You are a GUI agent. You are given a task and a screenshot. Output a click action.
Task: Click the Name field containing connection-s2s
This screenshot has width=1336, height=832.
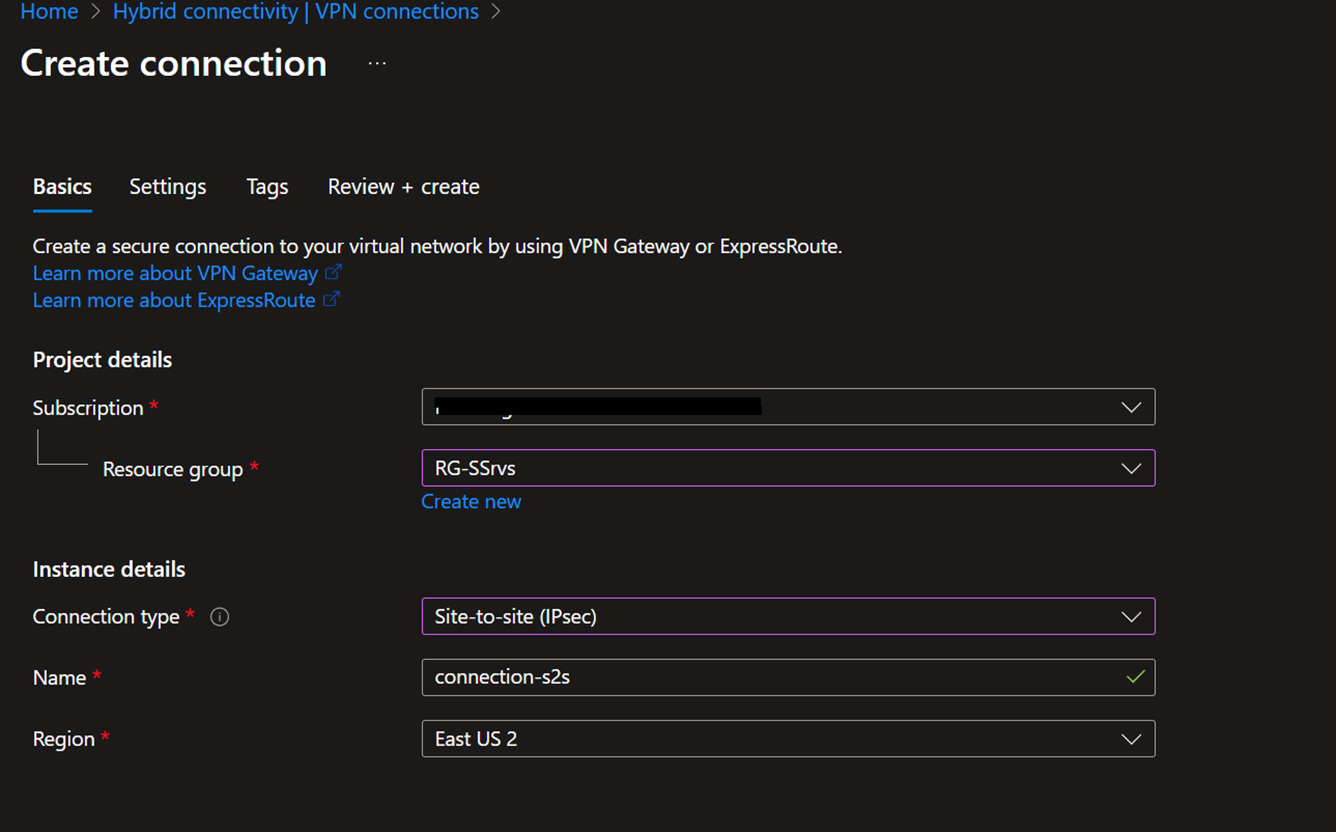click(x=770, y=677)
